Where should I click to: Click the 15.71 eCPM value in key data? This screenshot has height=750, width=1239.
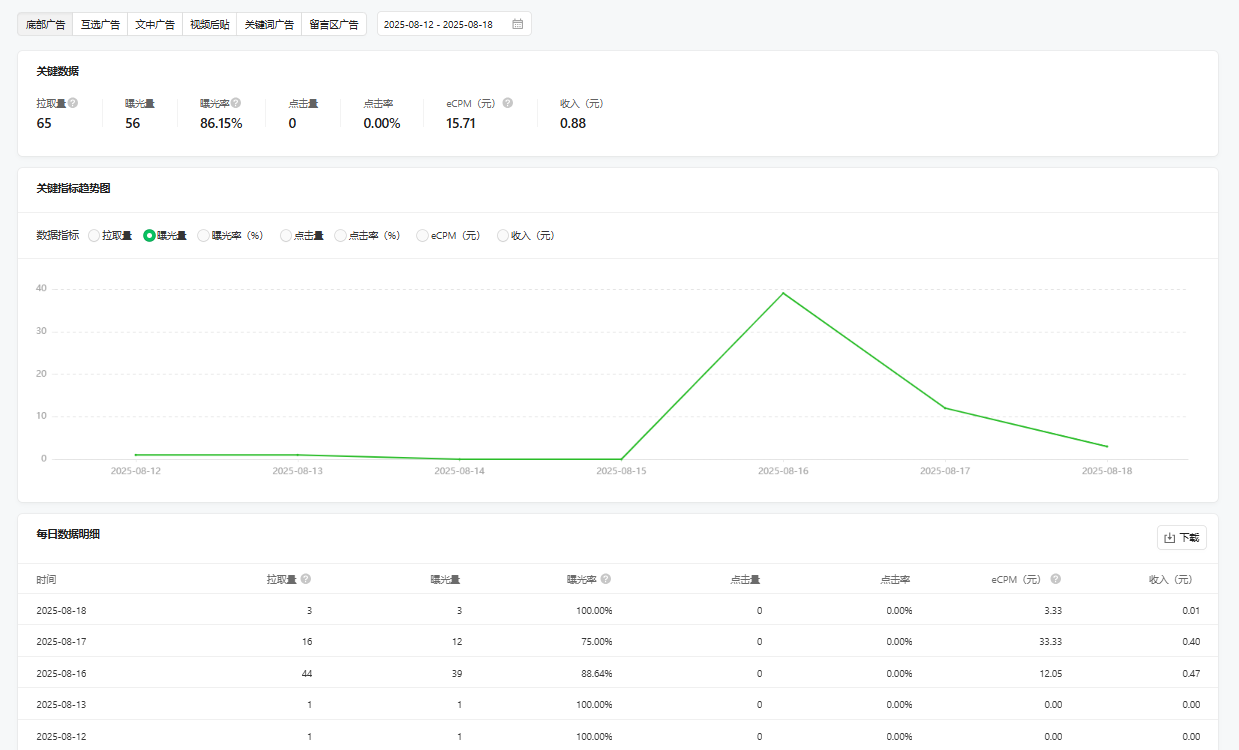pos(461,124)
